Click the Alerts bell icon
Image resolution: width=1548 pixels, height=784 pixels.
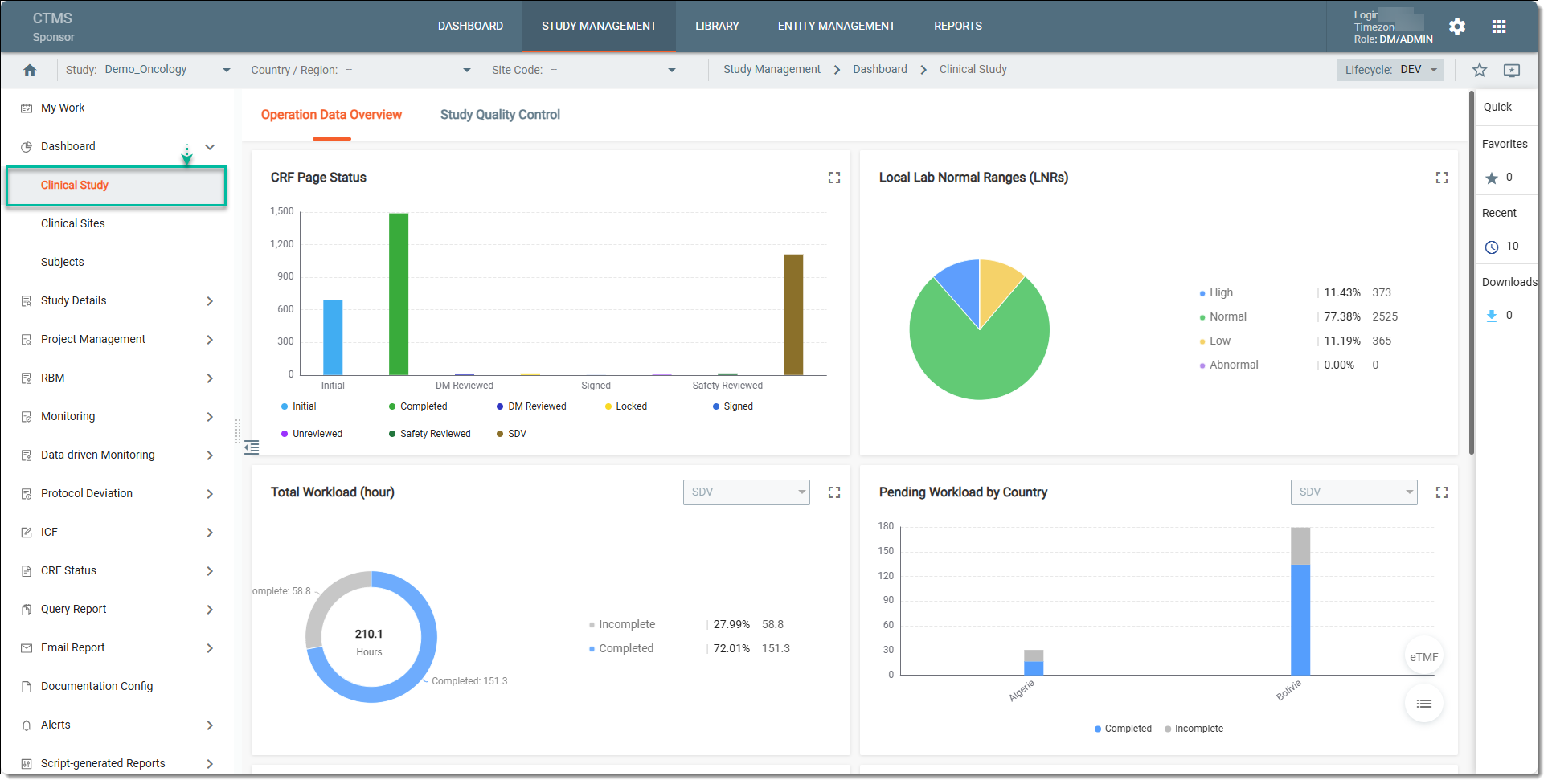pyautogui.click(x=27, y=725)
